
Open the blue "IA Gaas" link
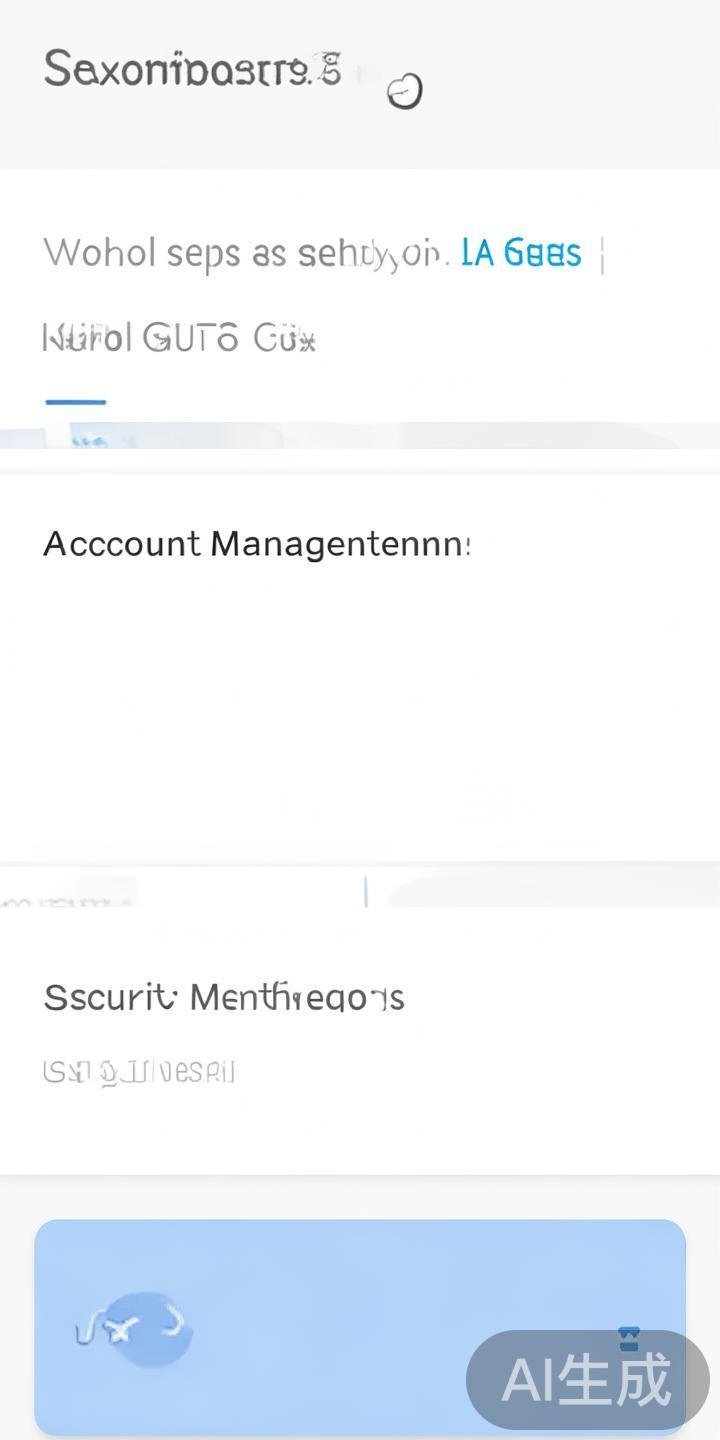pos(521,253)
